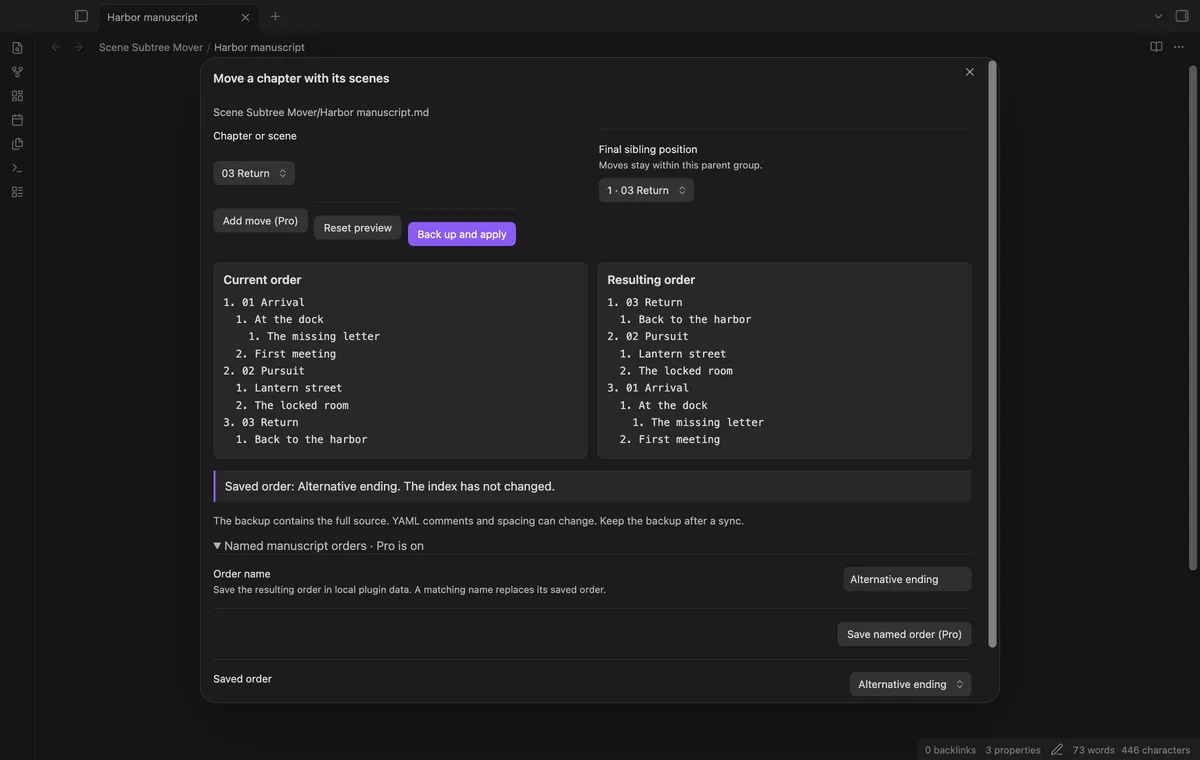Click the templates copy-files icon in ribbon
This screenshot has height=760, width=1200.
17,144
